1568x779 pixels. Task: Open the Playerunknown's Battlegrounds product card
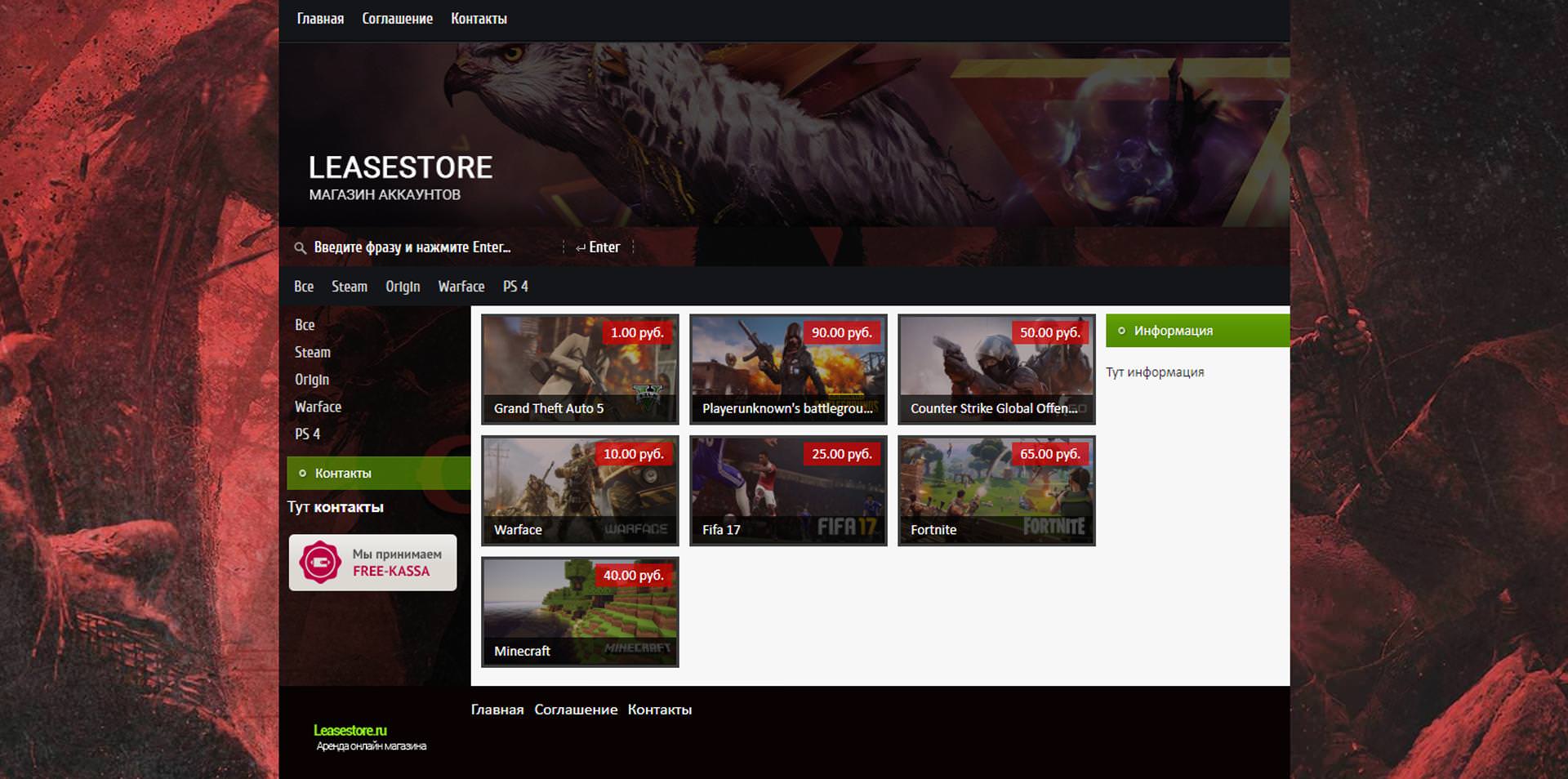[x=788, y=369]
